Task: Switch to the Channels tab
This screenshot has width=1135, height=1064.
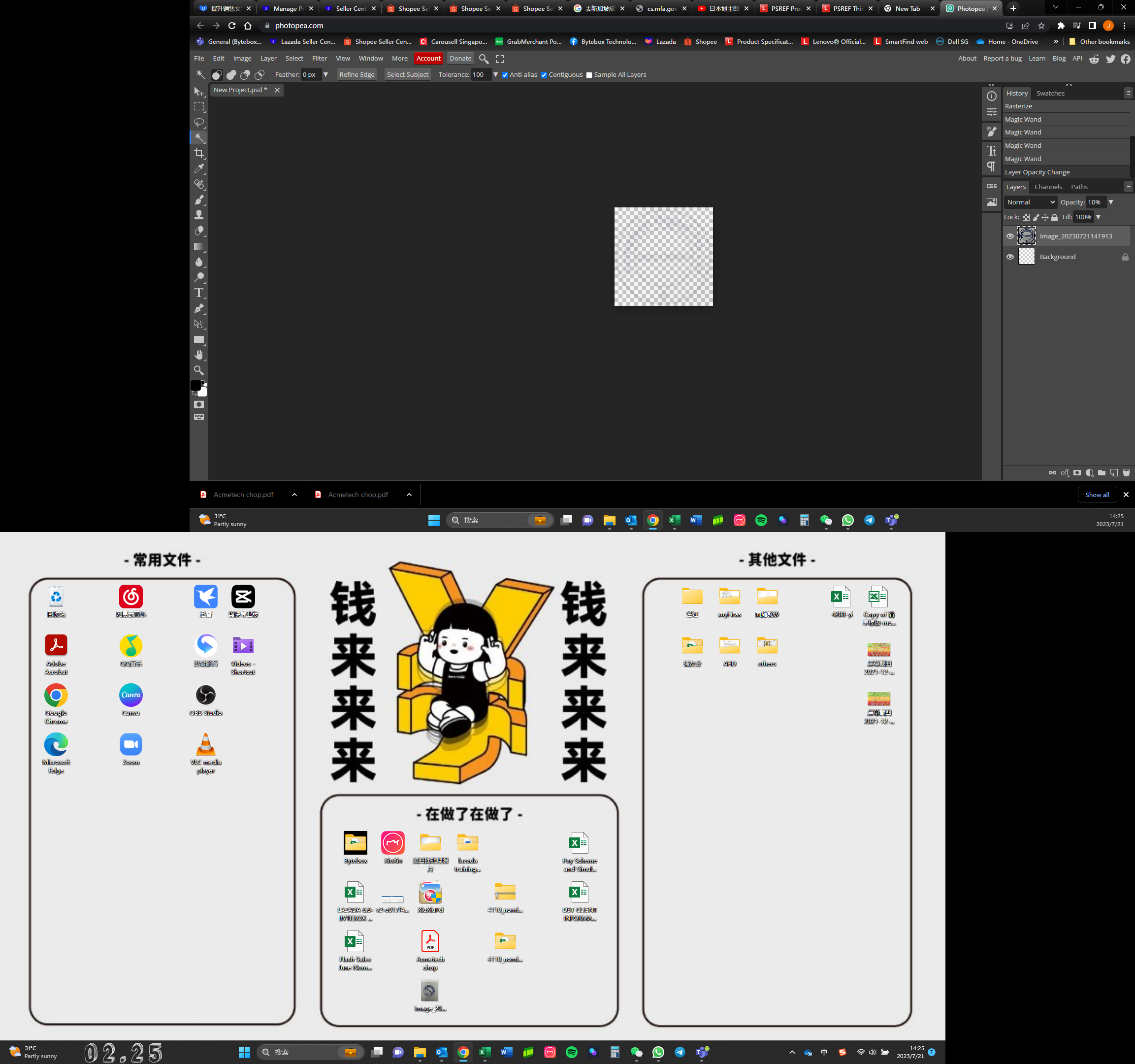Action: (x=1048, y=187)
